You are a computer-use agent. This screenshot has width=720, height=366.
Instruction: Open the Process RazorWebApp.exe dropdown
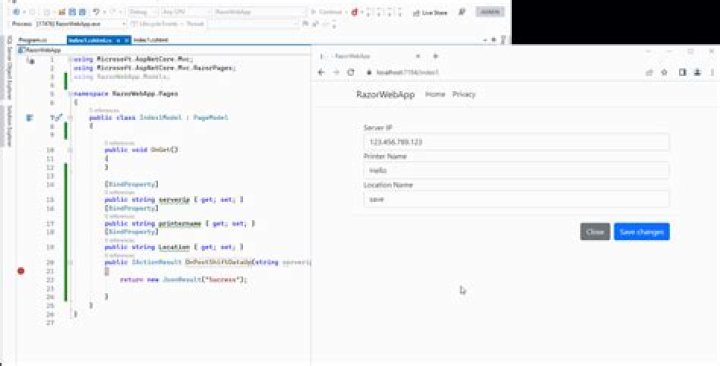click(80, 24)
